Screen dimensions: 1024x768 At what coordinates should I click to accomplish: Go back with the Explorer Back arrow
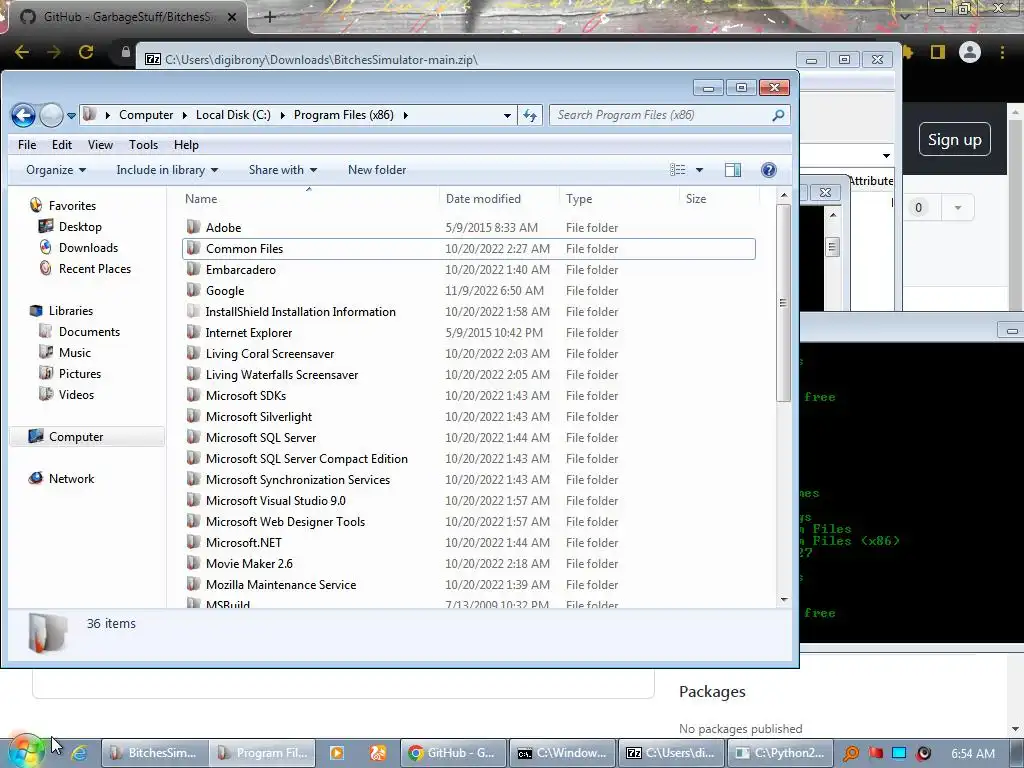pyautogui.click(x=23, y=116)
